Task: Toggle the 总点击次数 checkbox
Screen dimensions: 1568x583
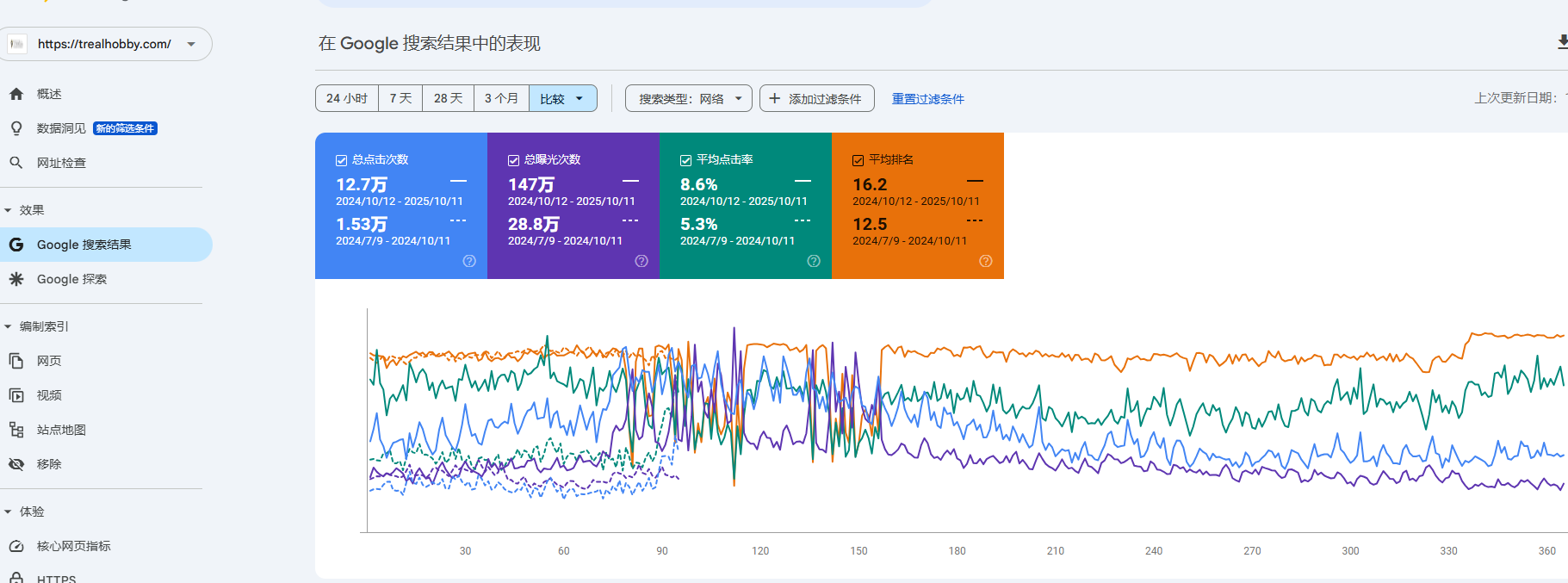Action: [x=341, y=160]
